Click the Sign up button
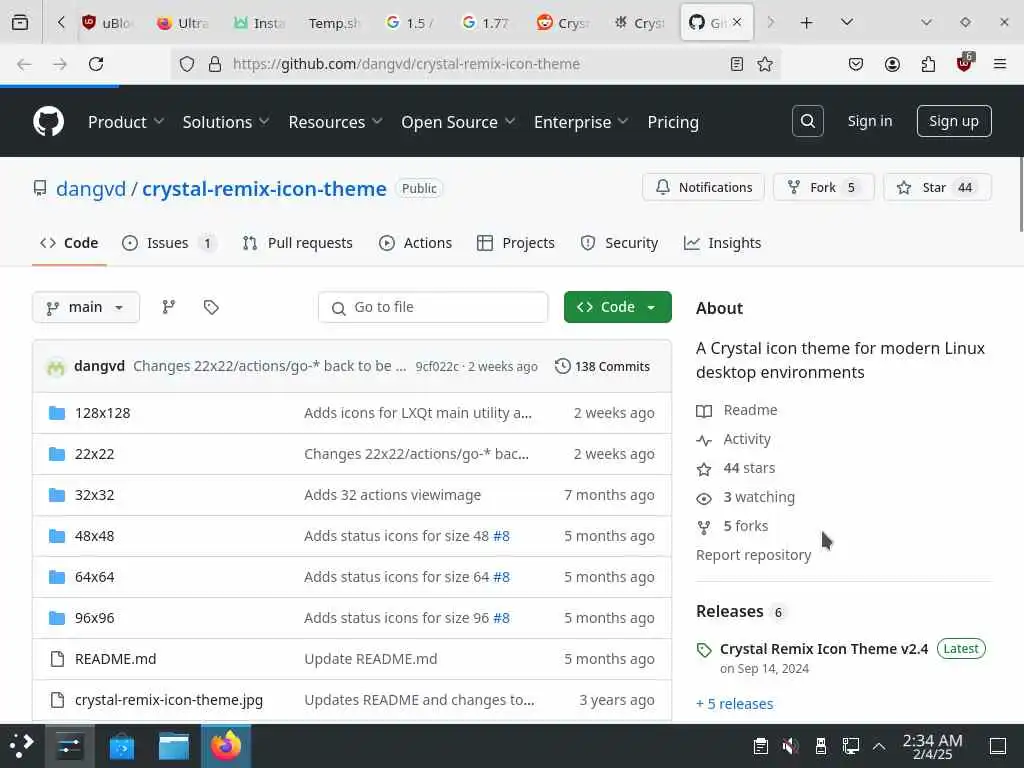This screenshot has height=768, width=1024. pos(953,121)
